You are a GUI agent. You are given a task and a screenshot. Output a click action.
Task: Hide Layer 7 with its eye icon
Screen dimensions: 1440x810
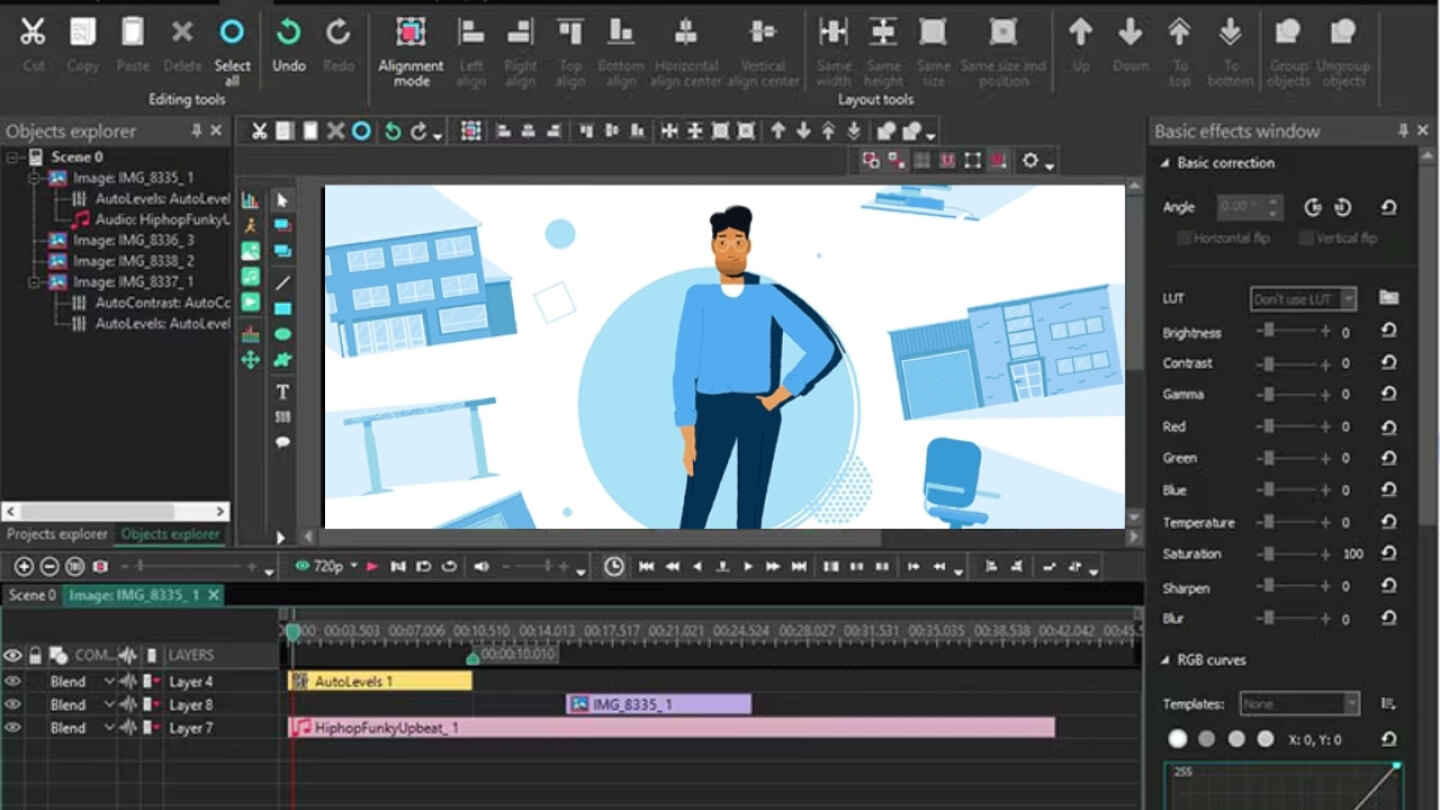point(12,727)
